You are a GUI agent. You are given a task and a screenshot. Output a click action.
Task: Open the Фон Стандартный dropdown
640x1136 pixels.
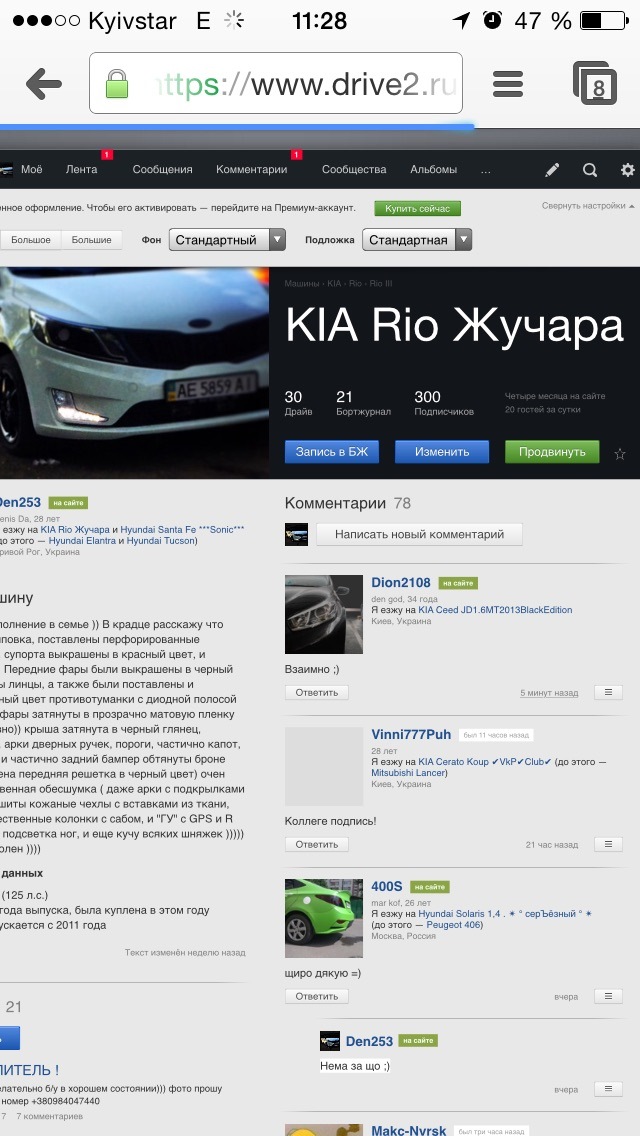227,240
